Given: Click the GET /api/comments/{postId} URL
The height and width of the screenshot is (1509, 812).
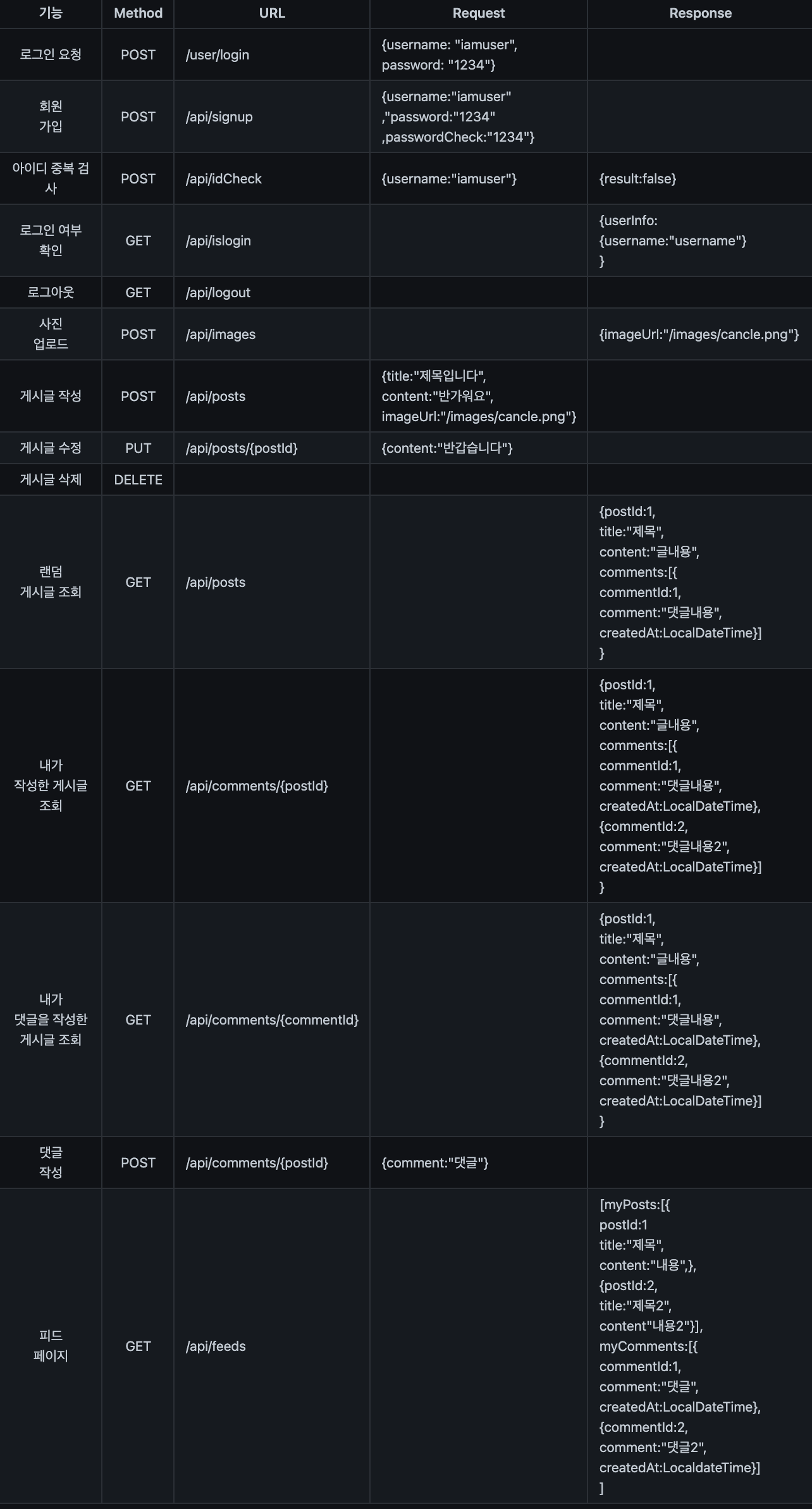Looking at the screenshot, I should pyautogui.click(x=257, y=786).
